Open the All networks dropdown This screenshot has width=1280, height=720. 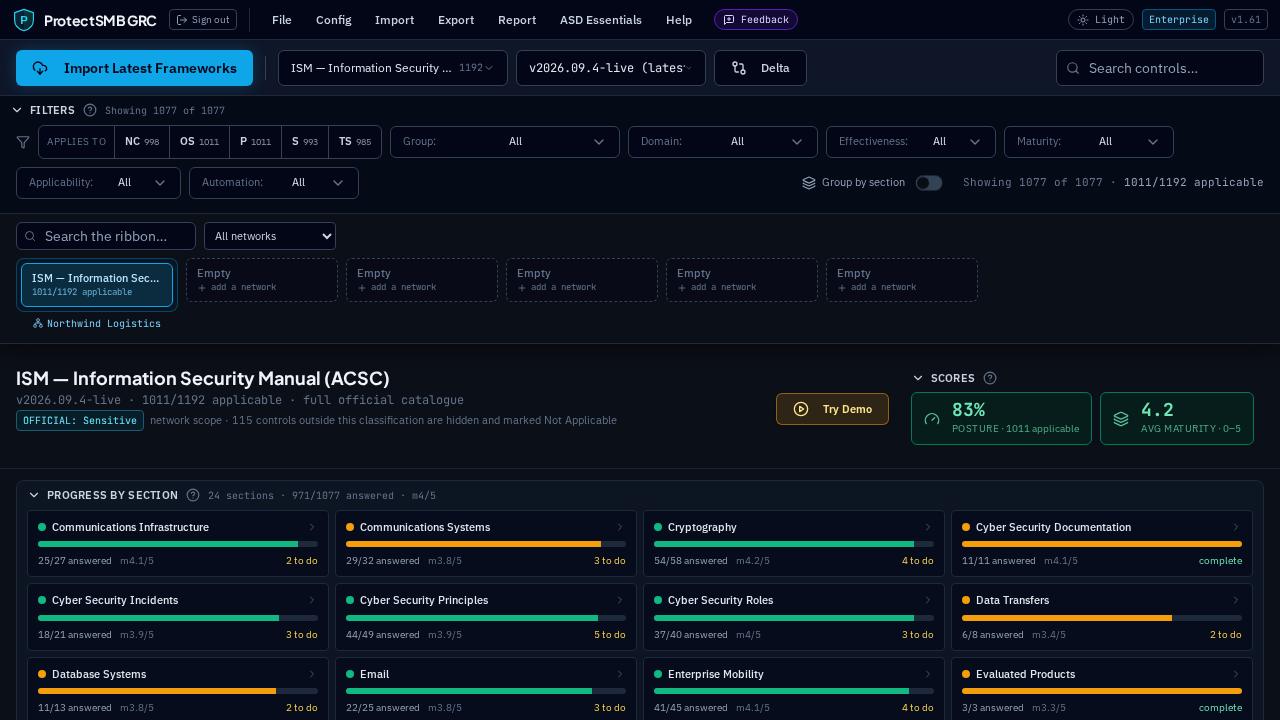pos(270,236)
